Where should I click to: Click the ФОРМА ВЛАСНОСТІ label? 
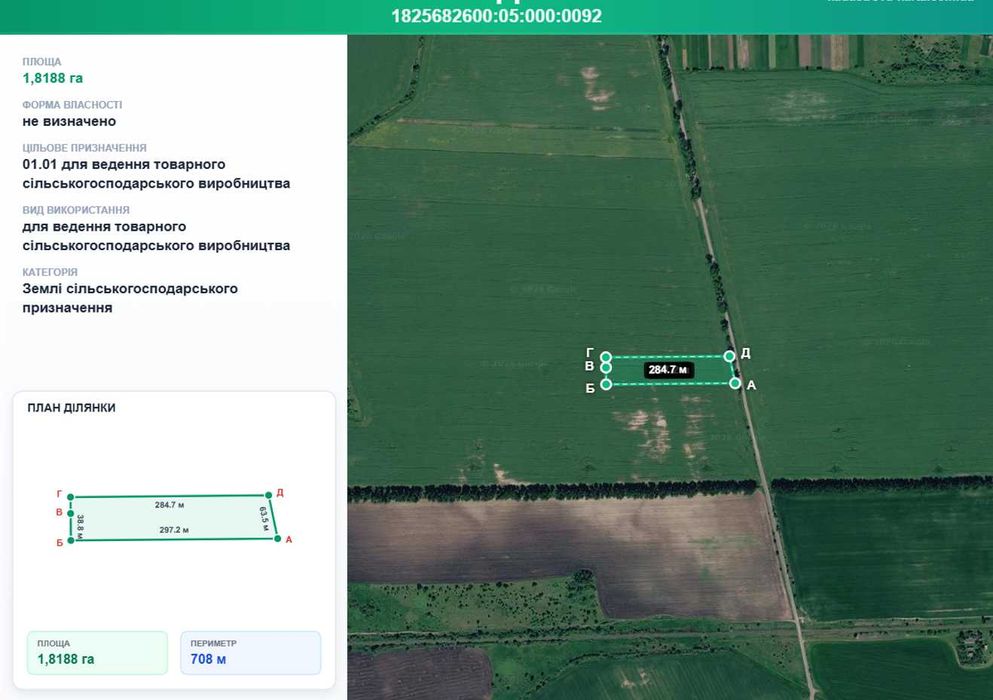(72, 105)
